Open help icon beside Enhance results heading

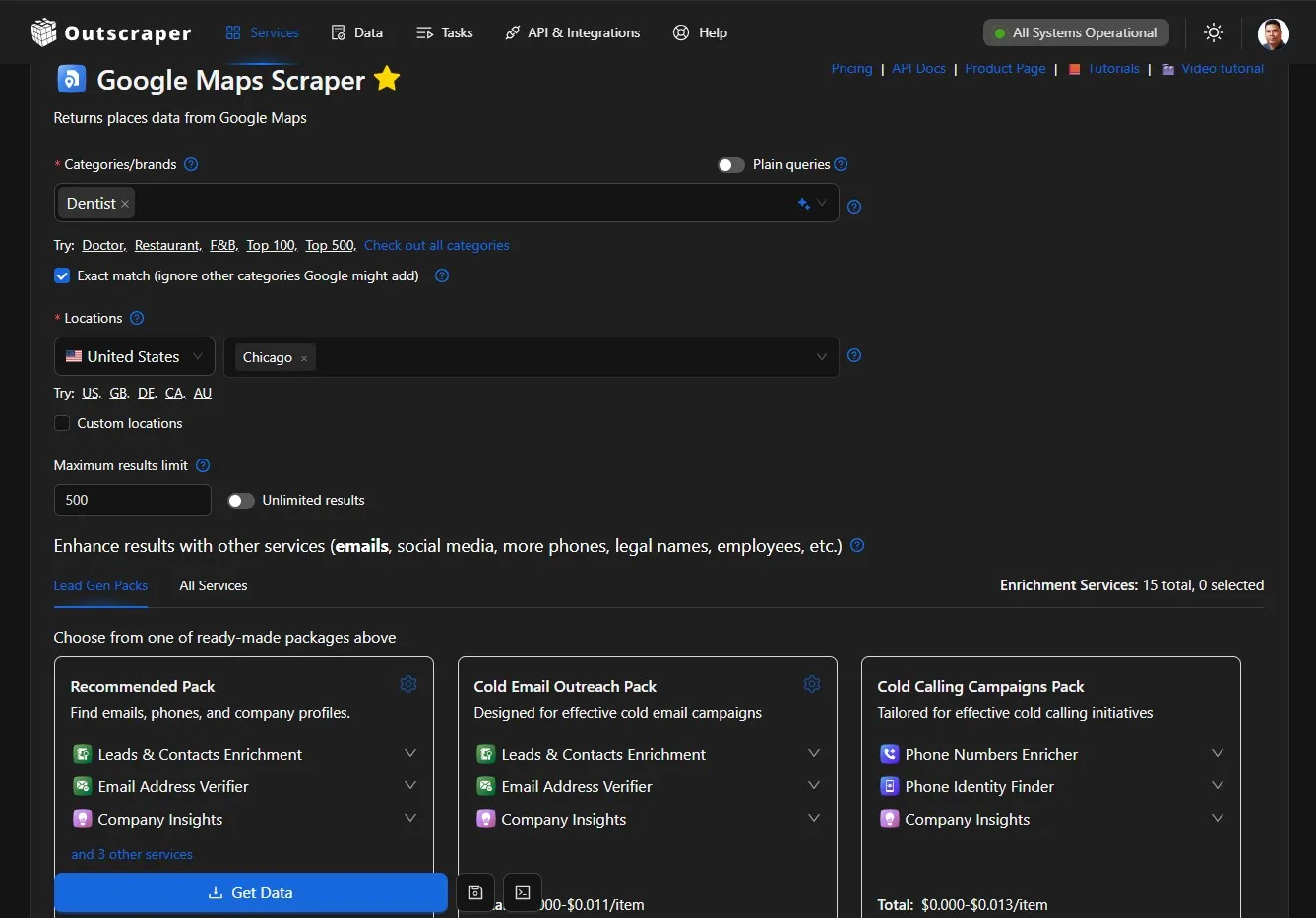[857, 545]
